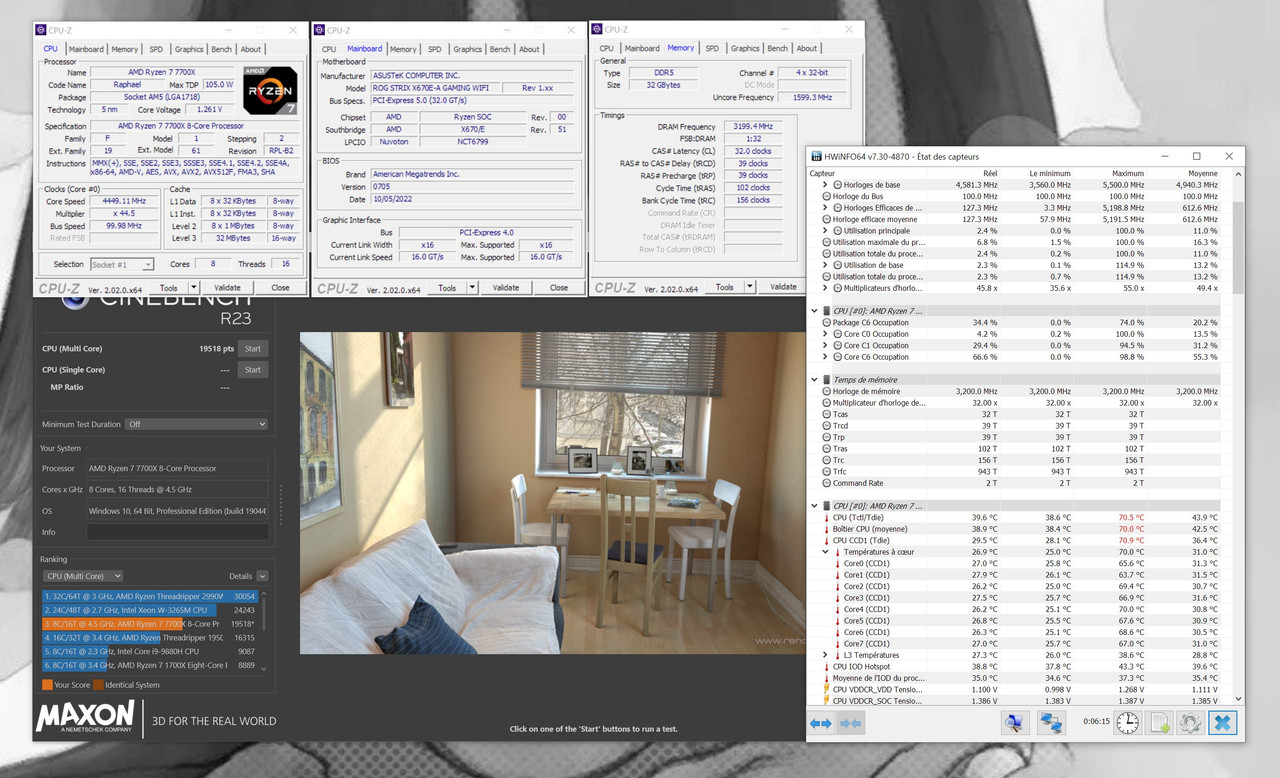Open SPD tab in first CPU-Z window

tap(156, 49)
